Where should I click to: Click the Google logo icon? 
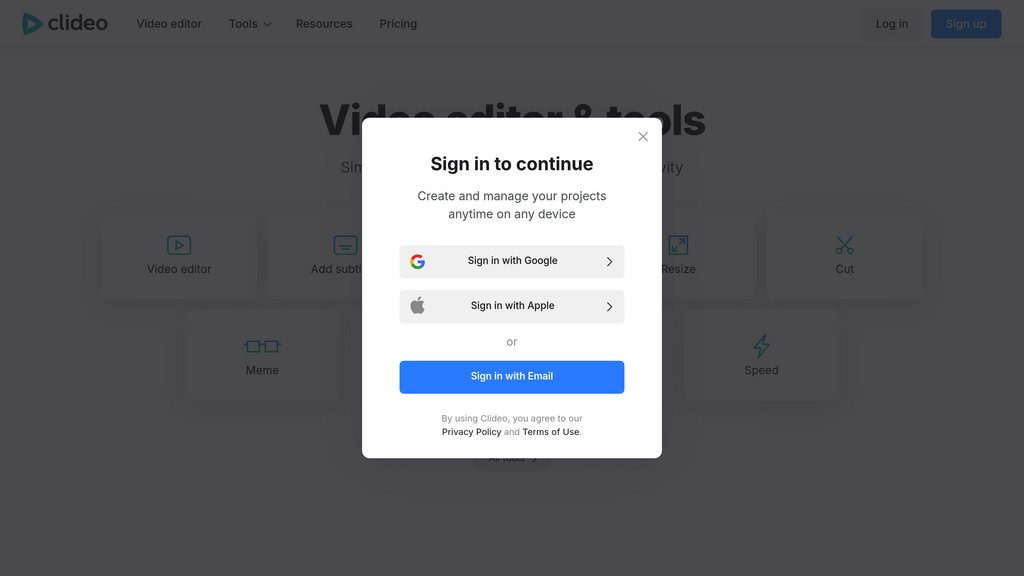coord(417,261)
